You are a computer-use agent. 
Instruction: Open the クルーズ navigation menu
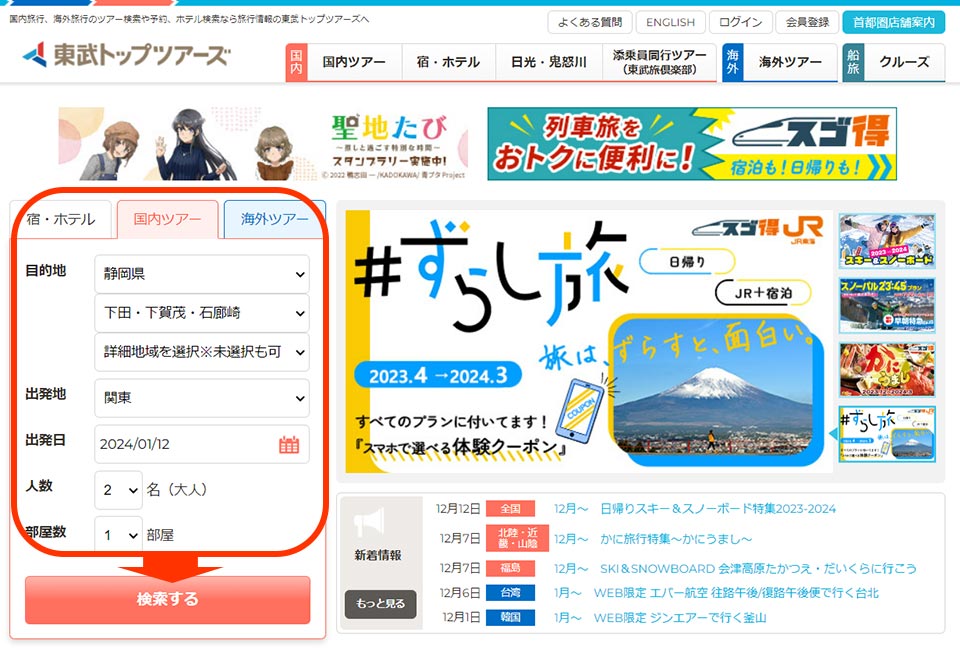tap(907, 62)
